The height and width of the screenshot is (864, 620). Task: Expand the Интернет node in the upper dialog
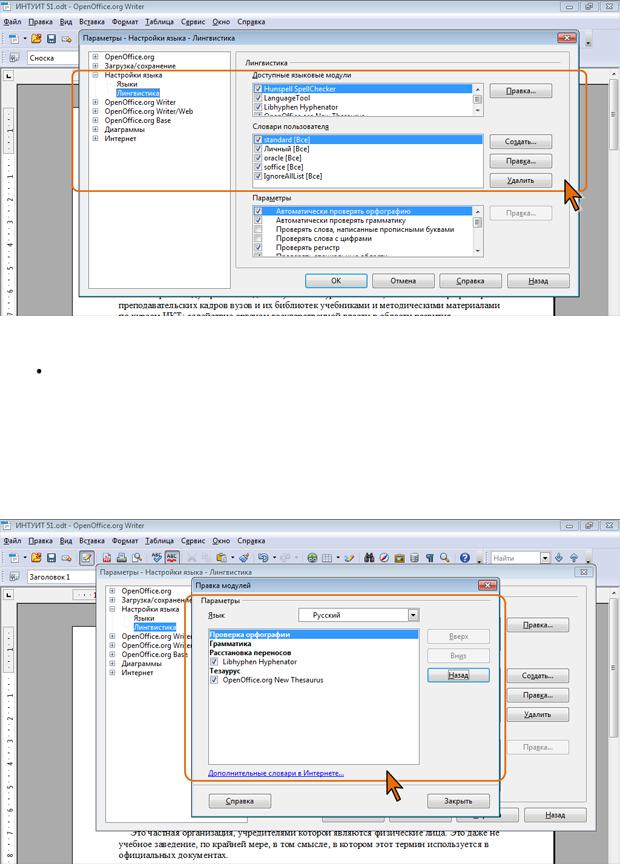95,138
